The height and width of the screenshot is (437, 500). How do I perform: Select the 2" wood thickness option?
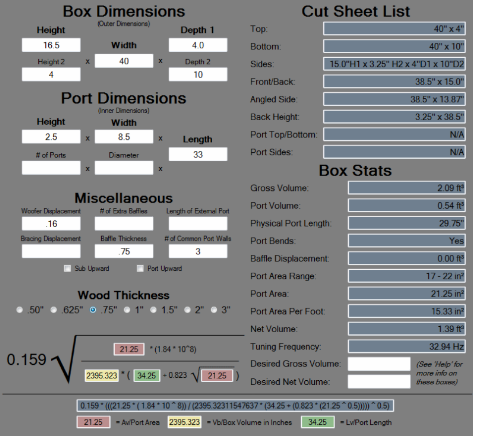[x=187, y=310]
